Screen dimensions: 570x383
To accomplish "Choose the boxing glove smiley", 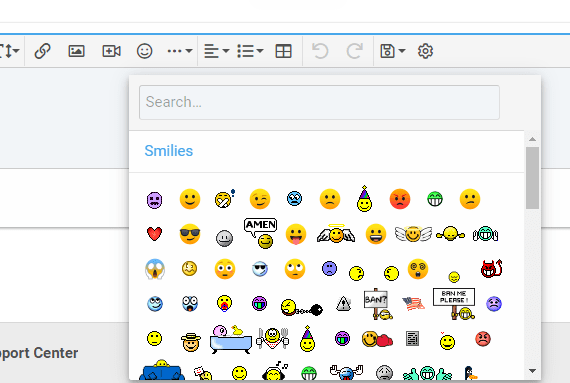I will point(377,339).
